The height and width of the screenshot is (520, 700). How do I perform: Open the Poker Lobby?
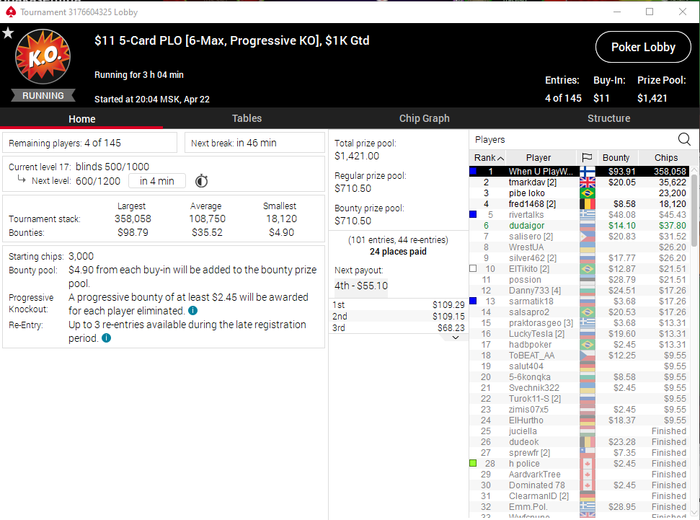pyautogui.click(x=643, y=47)
